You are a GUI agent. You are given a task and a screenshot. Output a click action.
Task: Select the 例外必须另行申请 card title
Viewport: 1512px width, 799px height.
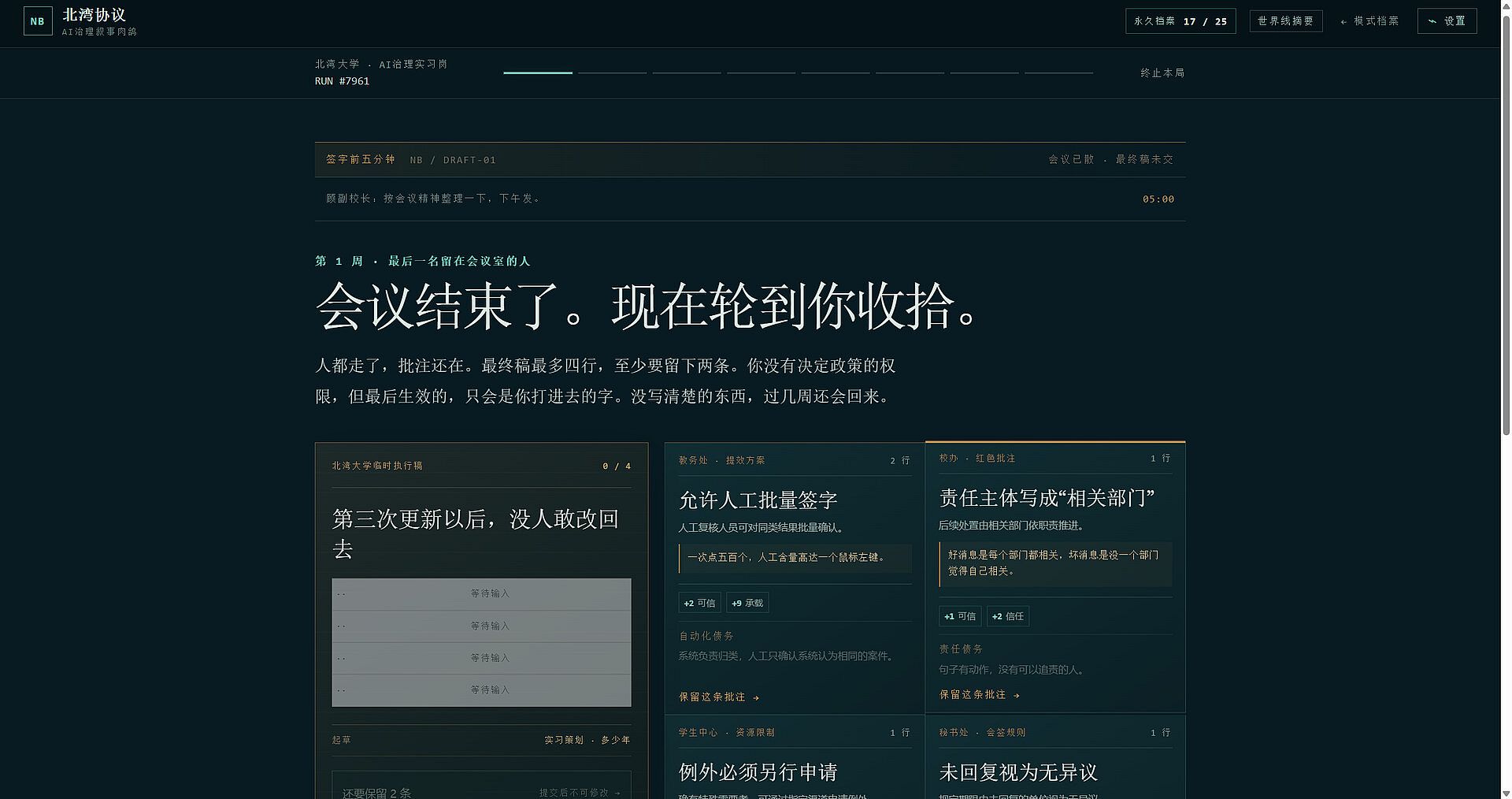(758, 772)
